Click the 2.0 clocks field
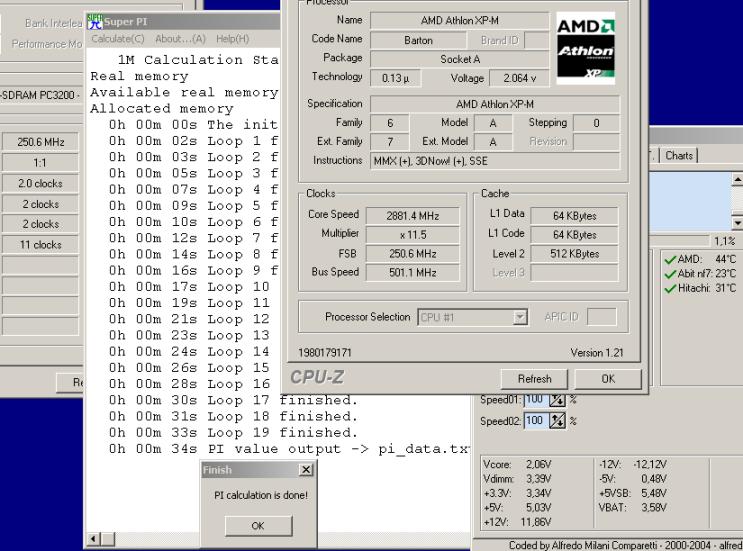Image resolution: width=743 pixels, height=551 pixels. click(41, 183)
